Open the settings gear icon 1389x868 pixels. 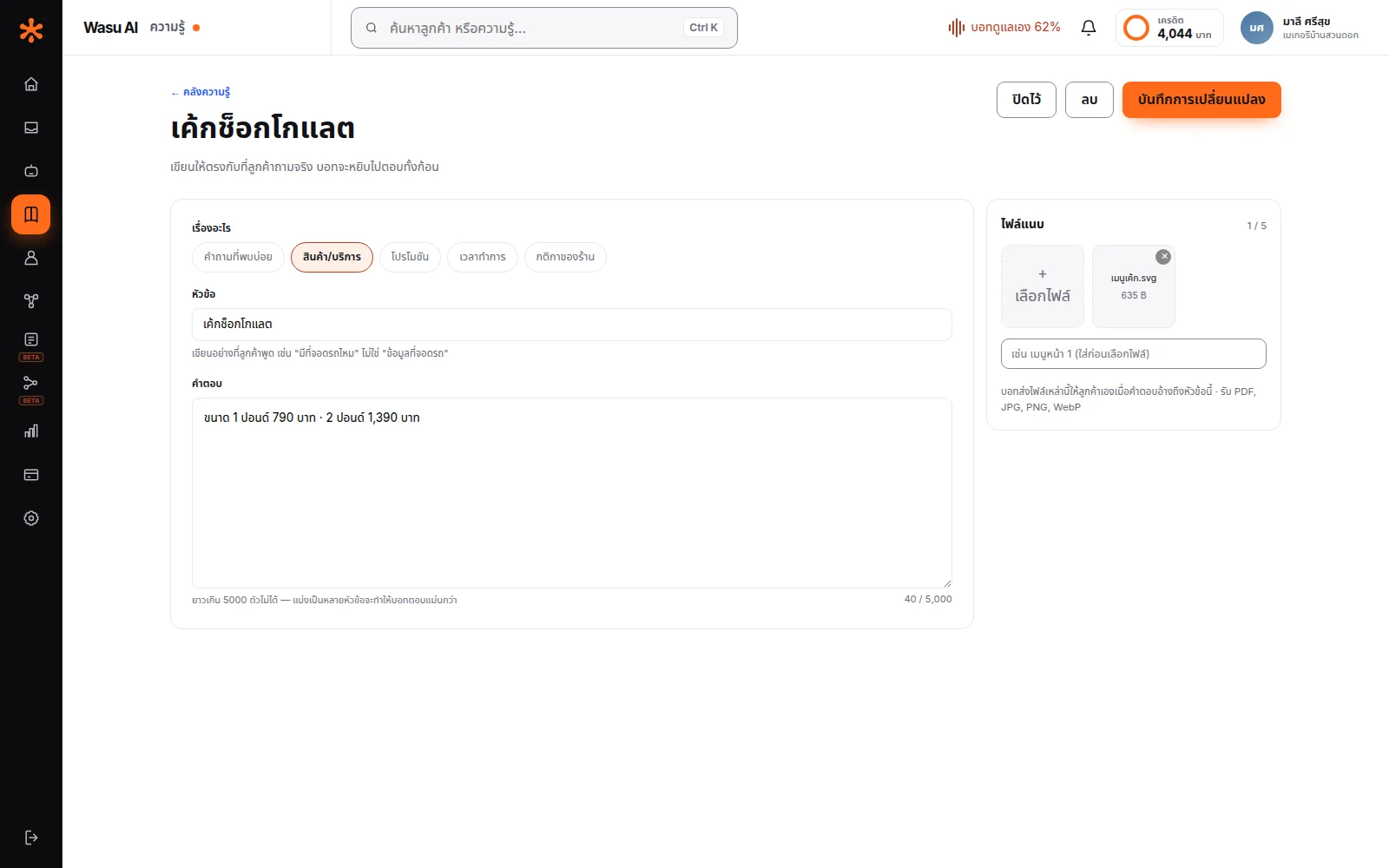pos(31,518)
